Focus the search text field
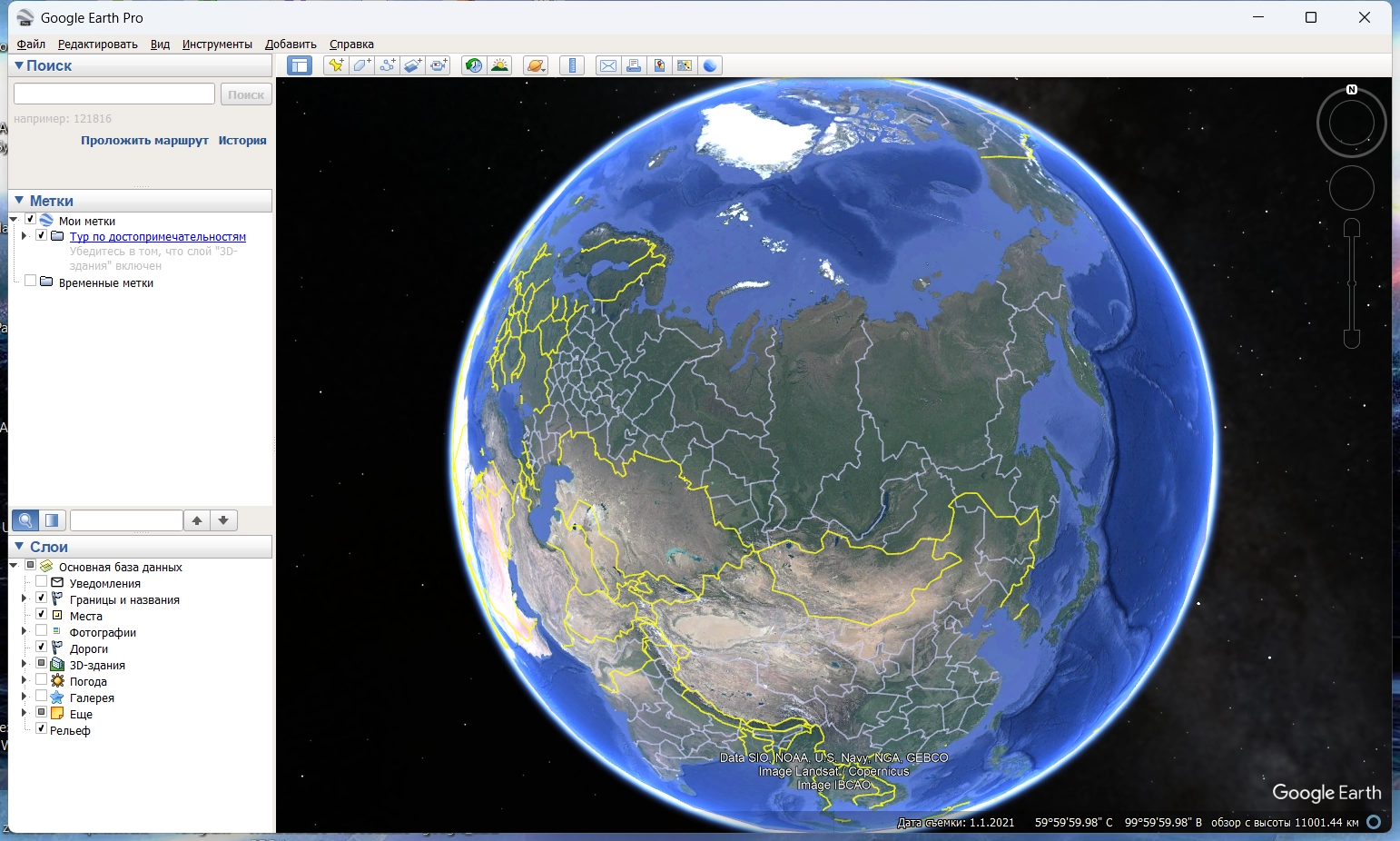This screenshot has width=1400, height=841. pos(114,94)
